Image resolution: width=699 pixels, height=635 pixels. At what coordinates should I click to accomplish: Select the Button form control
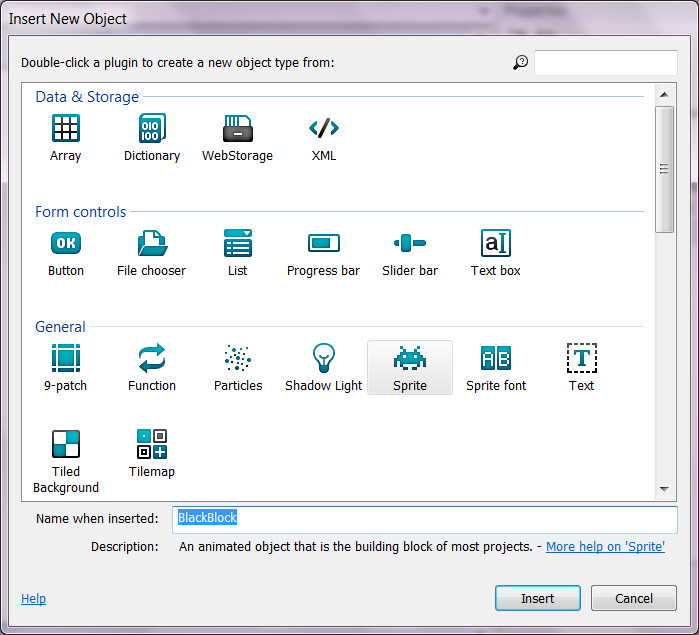click(x=66, y=244)
